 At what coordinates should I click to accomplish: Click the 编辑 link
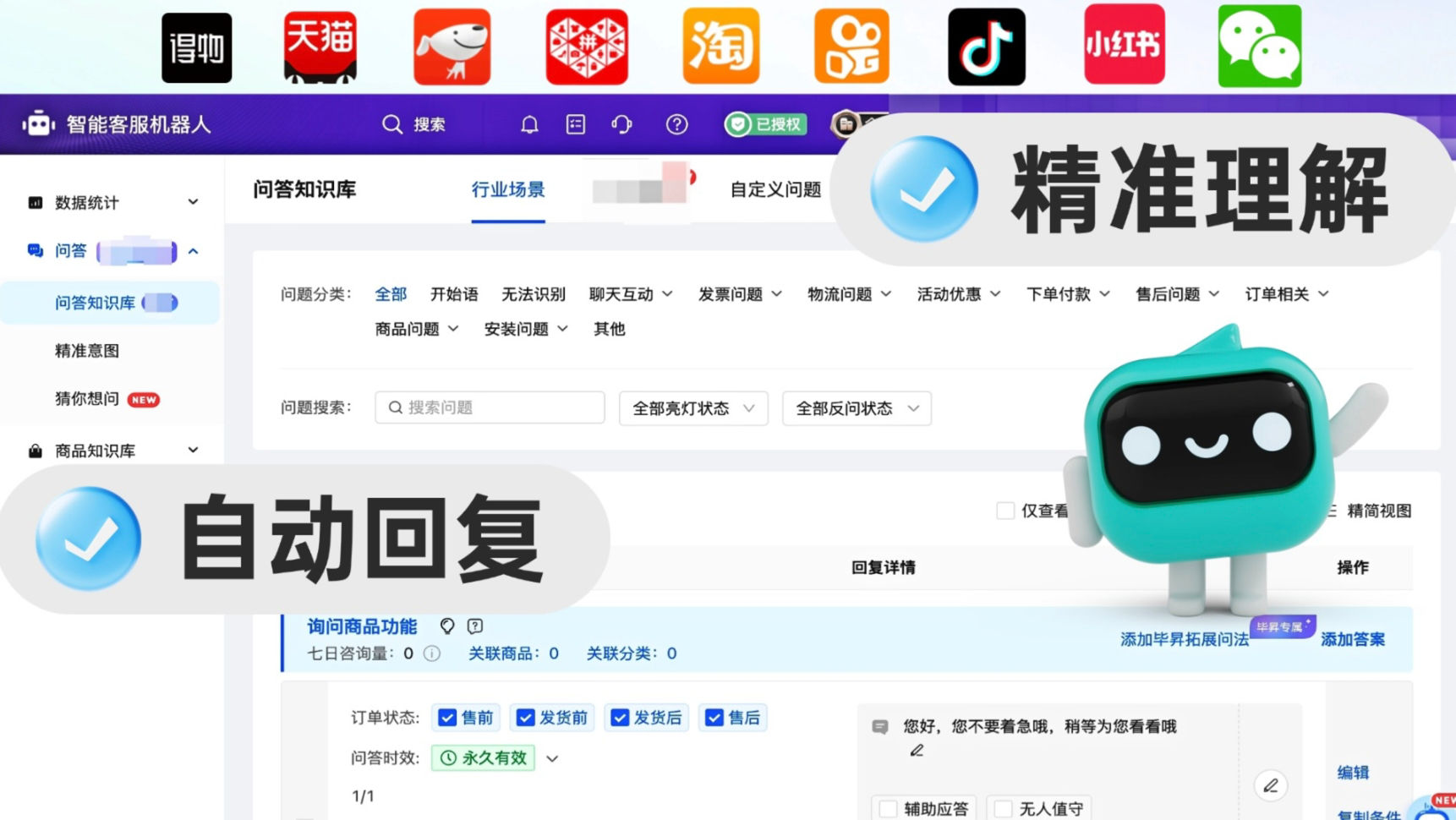[1353, 772]
